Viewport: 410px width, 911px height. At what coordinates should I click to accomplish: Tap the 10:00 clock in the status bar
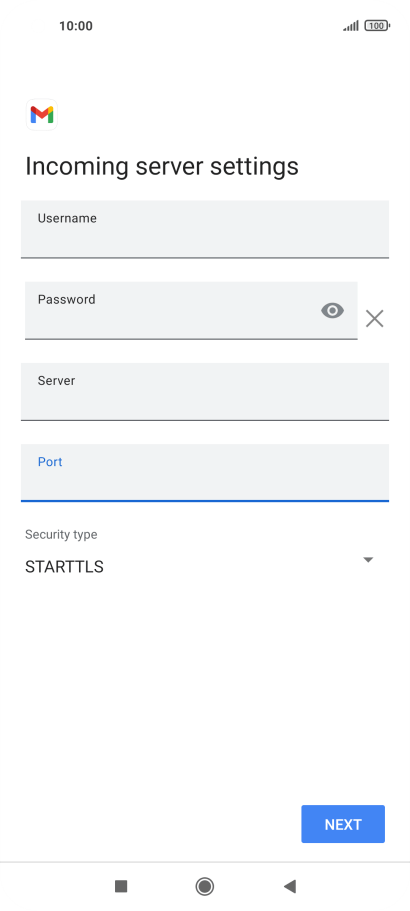75,26
